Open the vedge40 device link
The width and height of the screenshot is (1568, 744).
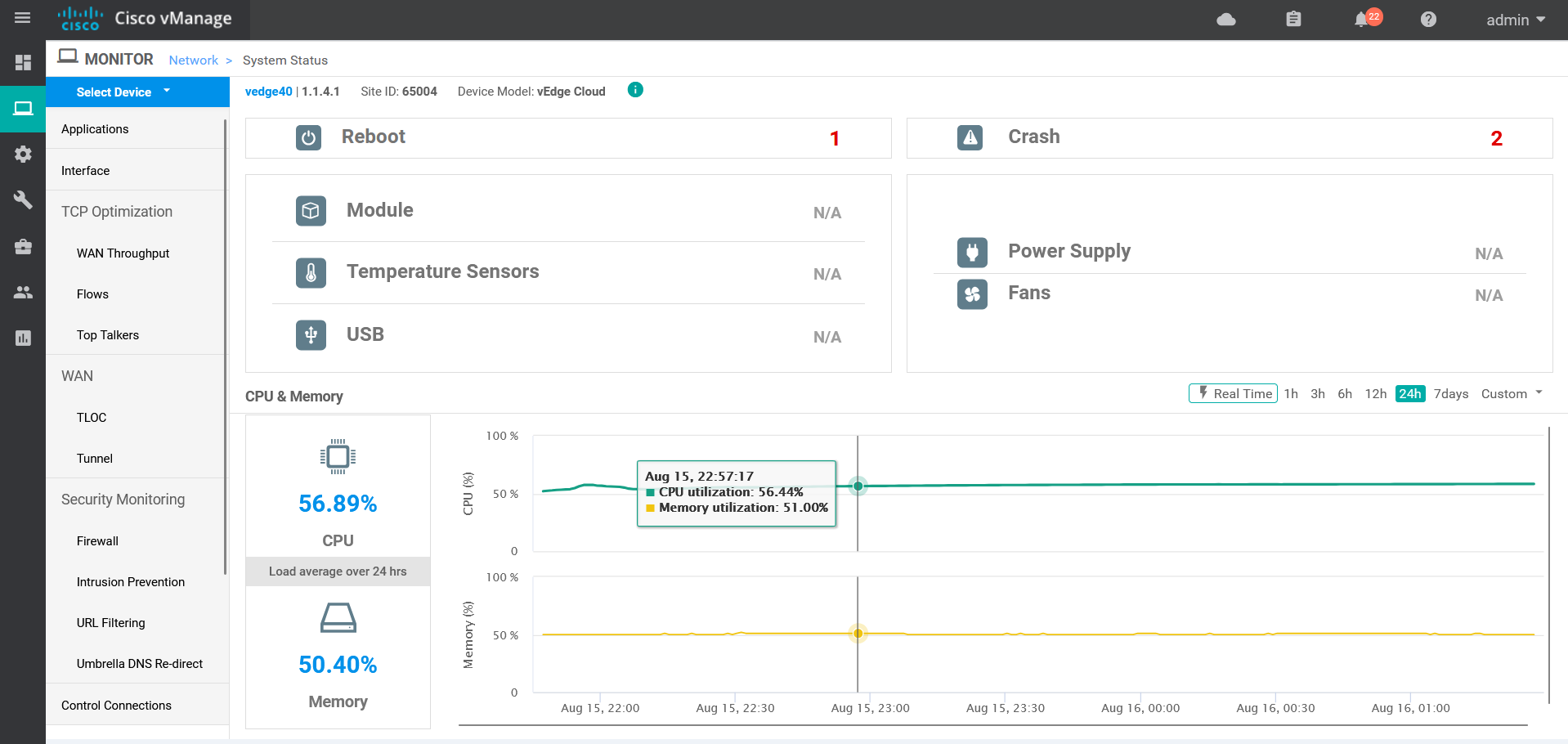[269, 91]
